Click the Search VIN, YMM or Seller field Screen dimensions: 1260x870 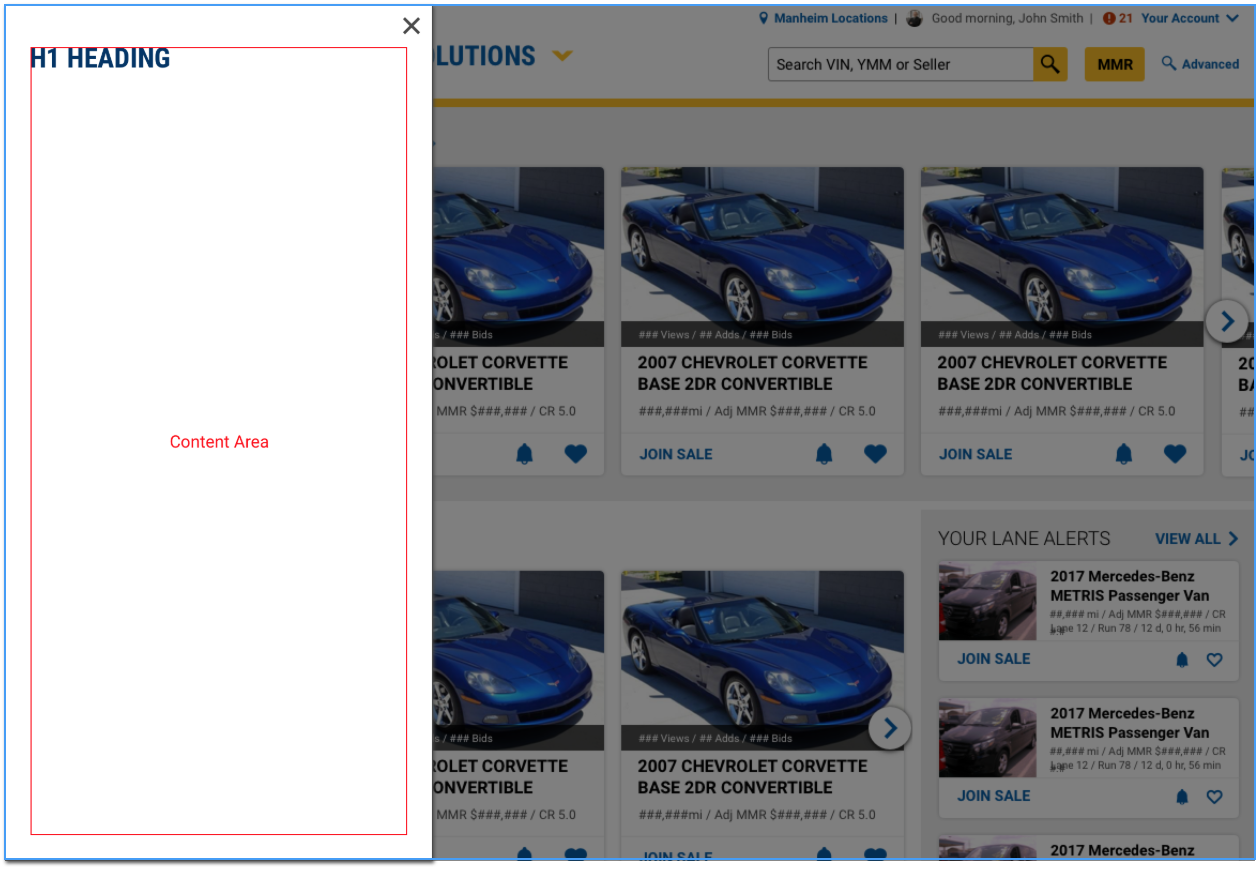pos(900,64)
